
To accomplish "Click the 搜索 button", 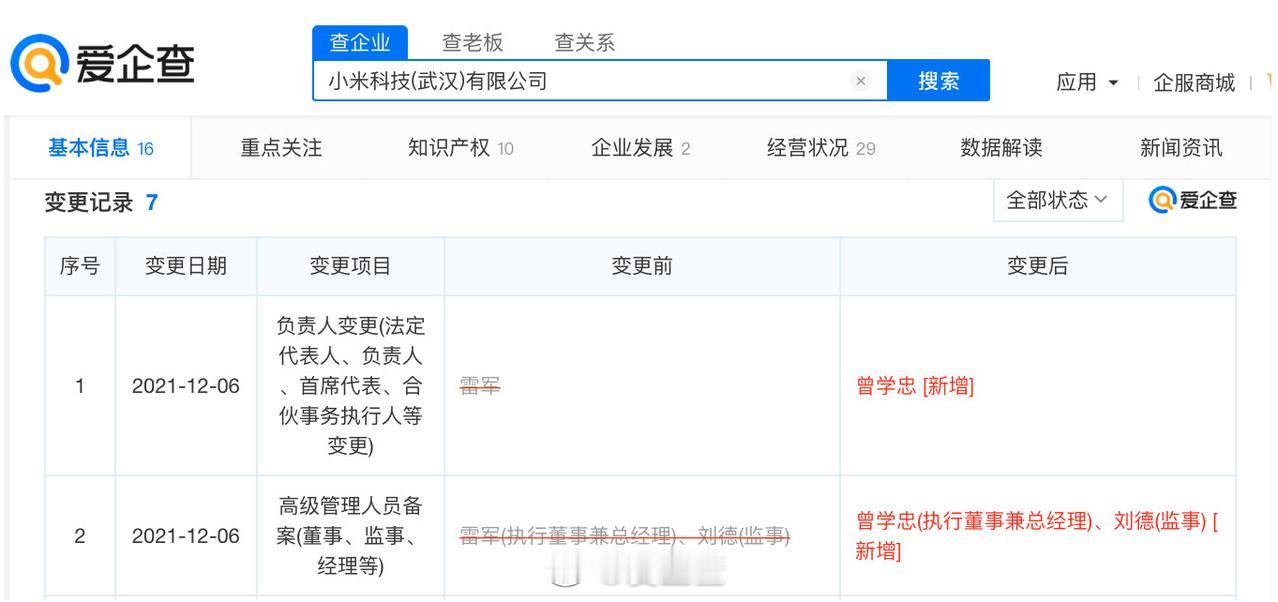I will 939,80.
